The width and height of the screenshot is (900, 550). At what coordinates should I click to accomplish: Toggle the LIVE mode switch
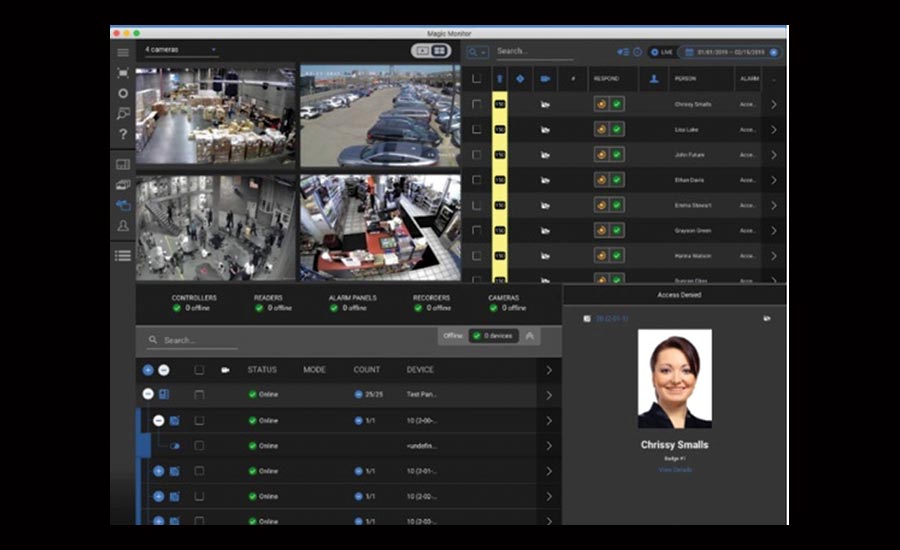tap(661, 52)
